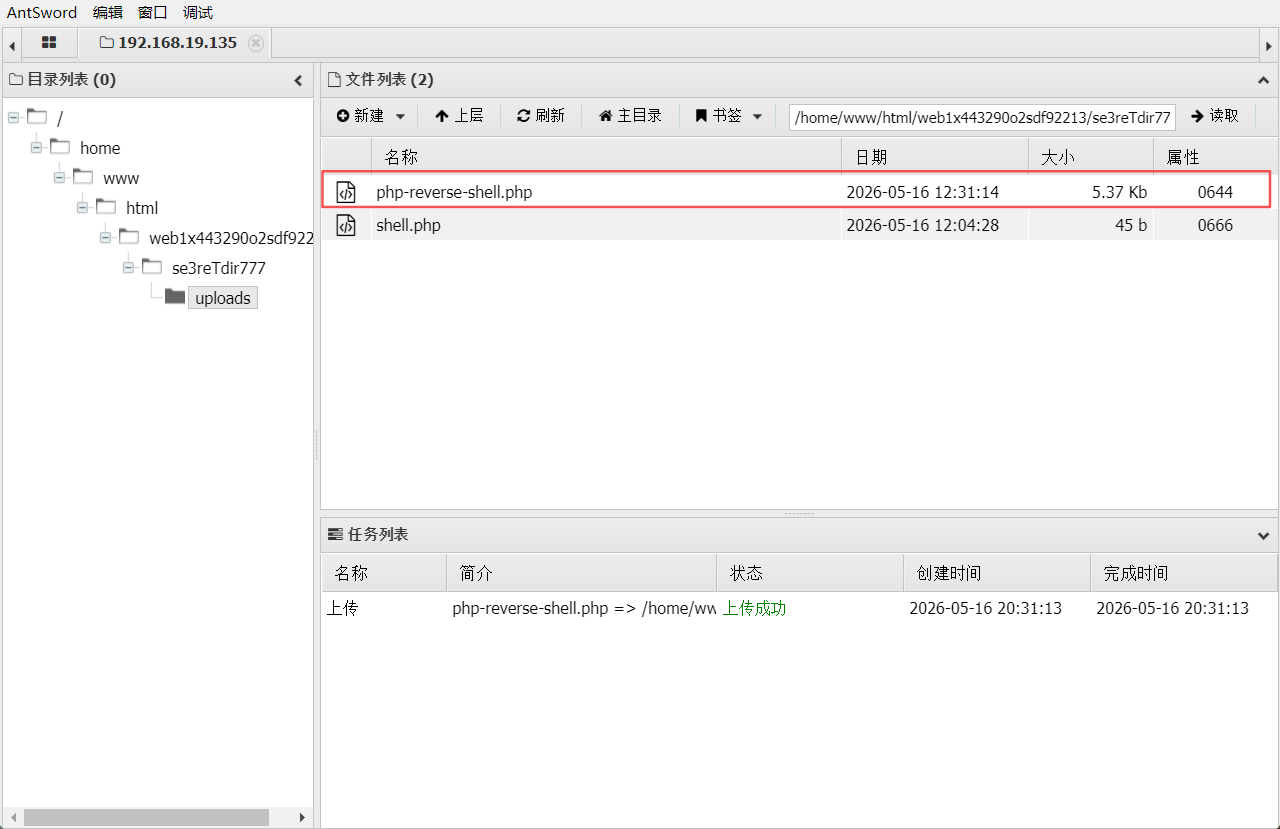
Task: Collapse the 目录列表 panel with its chevron
Action: pyautogui.click(x=298, y=80)
